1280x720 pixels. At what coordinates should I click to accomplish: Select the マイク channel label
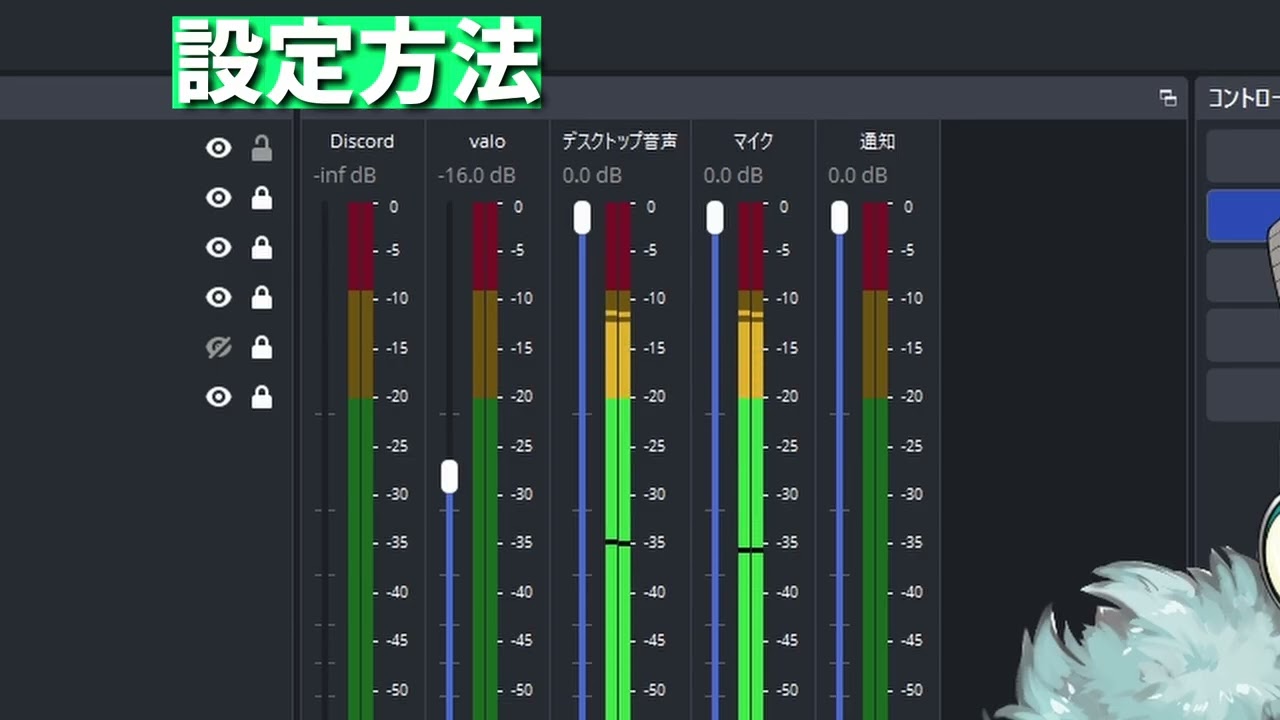coord(752,142)
